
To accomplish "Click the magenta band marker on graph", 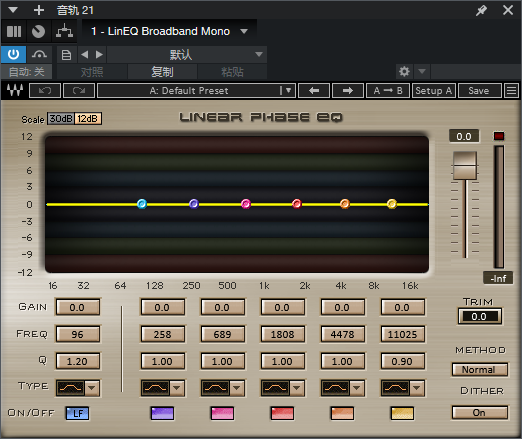I will (246, 204).
